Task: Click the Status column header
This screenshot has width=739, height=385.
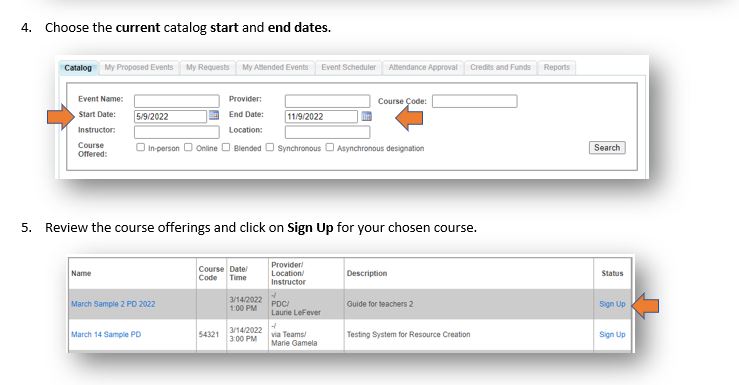Action: (612, 273)
